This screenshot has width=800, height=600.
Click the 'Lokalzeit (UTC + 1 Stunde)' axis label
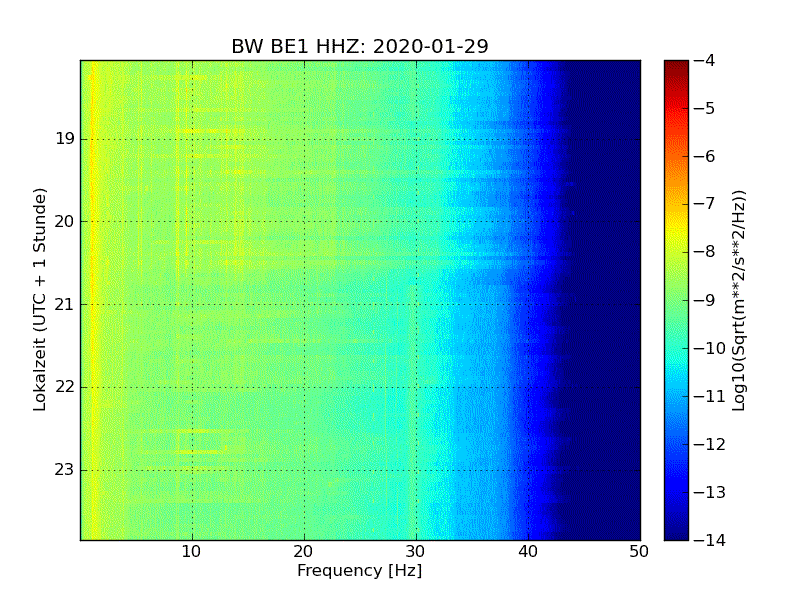coord(40,299)
